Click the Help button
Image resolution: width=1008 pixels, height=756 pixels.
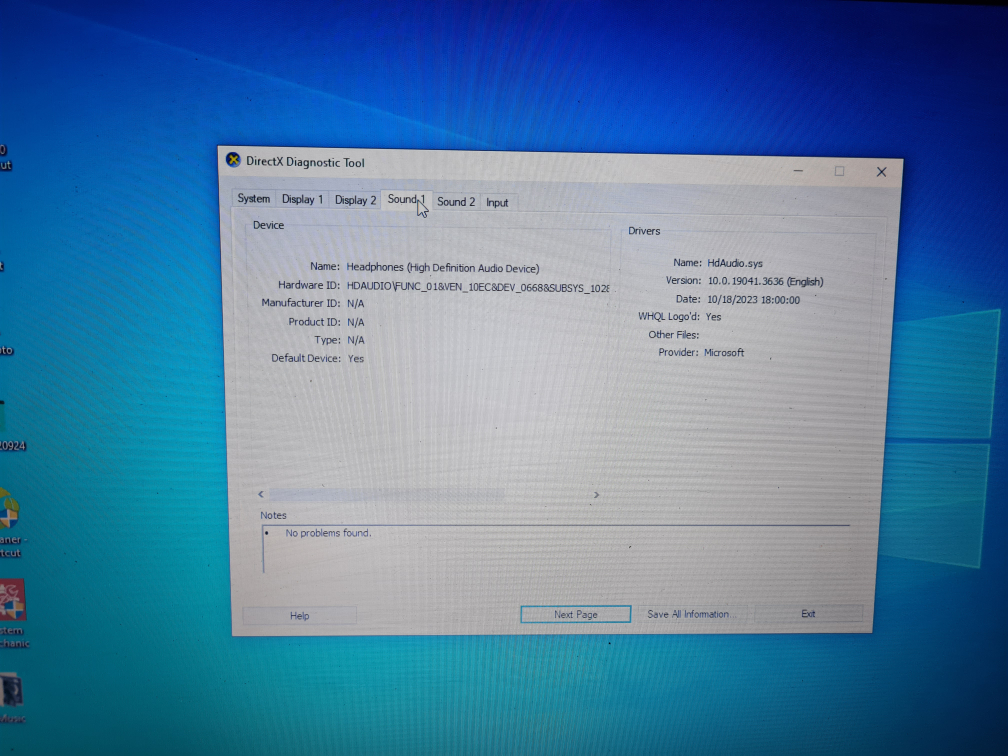[300, 616]
